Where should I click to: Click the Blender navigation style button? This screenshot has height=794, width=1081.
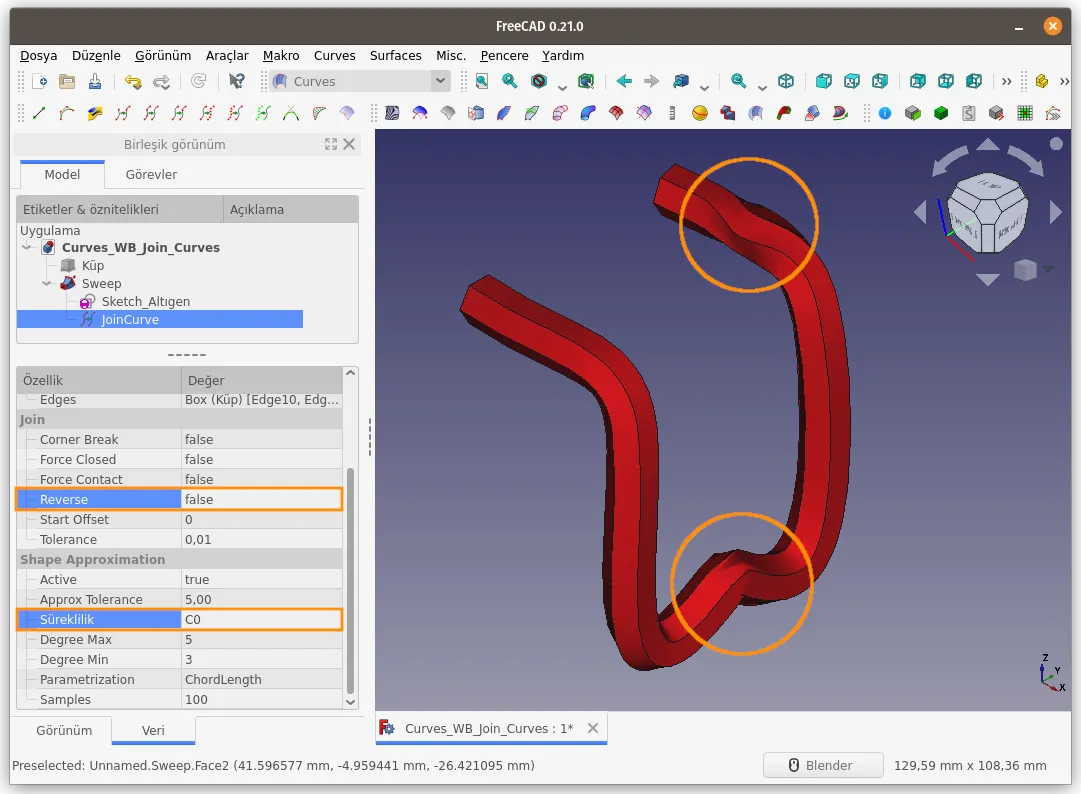coord(822,765)
